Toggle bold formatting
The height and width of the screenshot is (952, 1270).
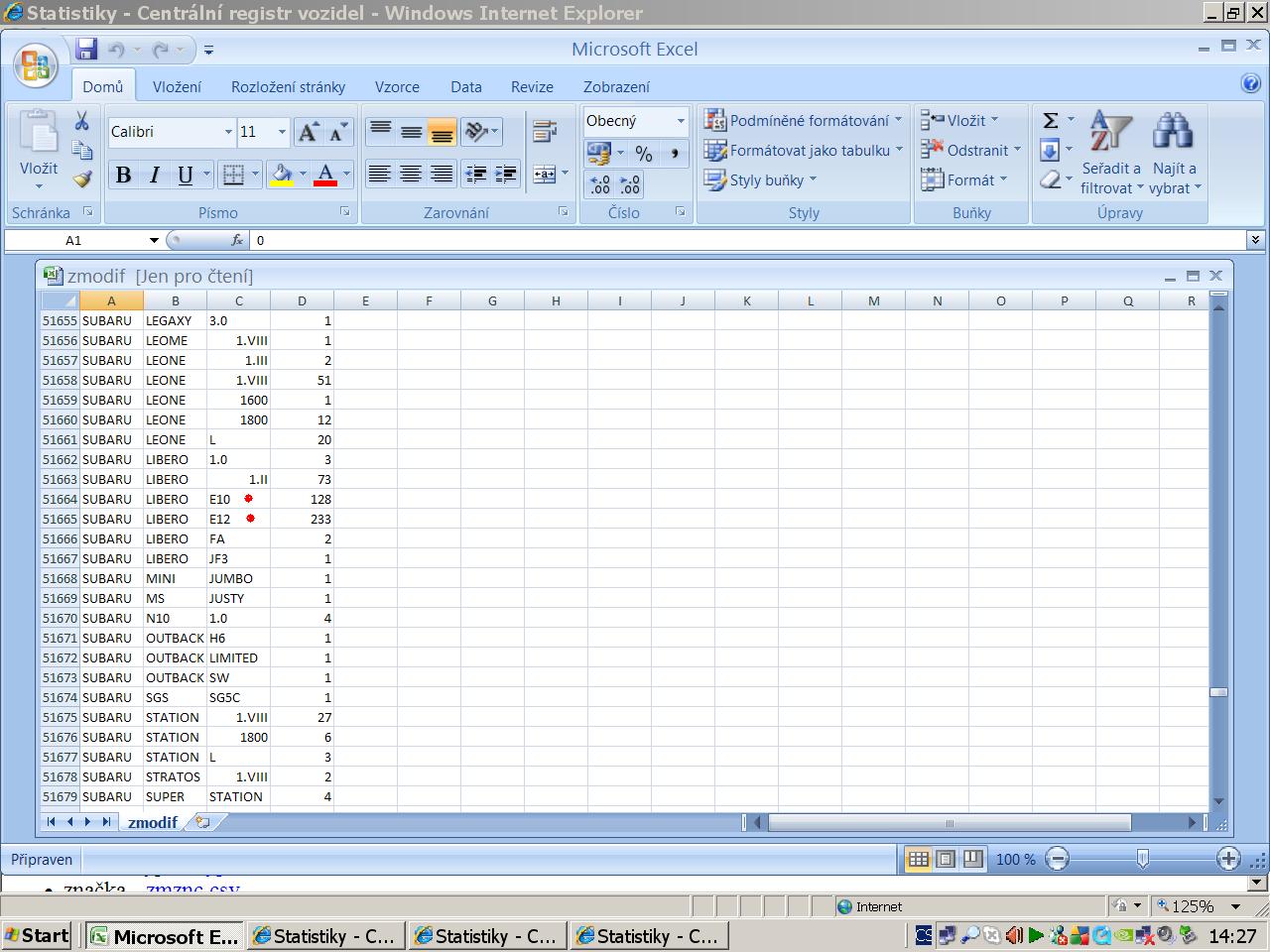click(123, 176)
